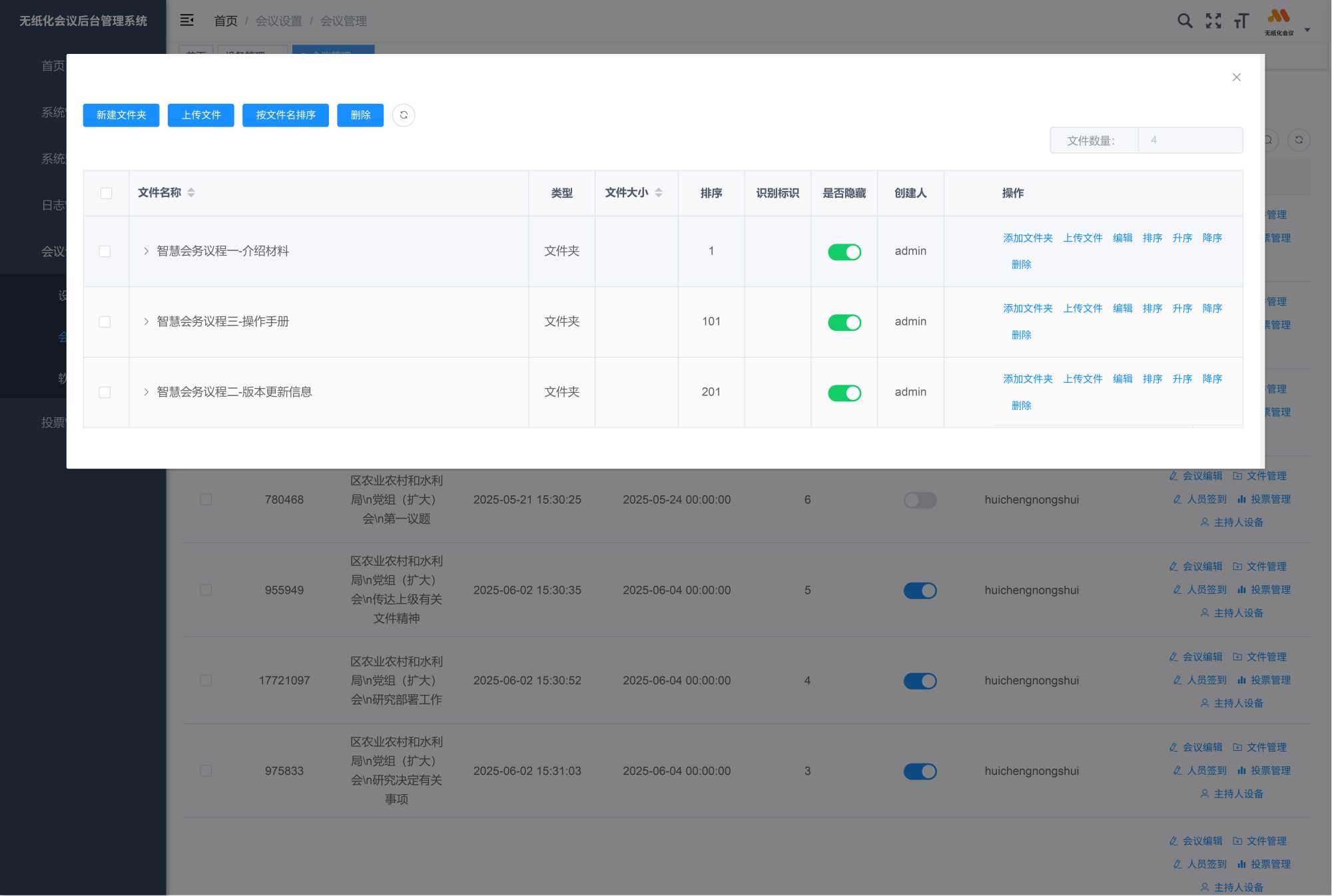Screen dimensions: 1332x896
Task: Click 新建文件夹 button
Action: point(121,115)
